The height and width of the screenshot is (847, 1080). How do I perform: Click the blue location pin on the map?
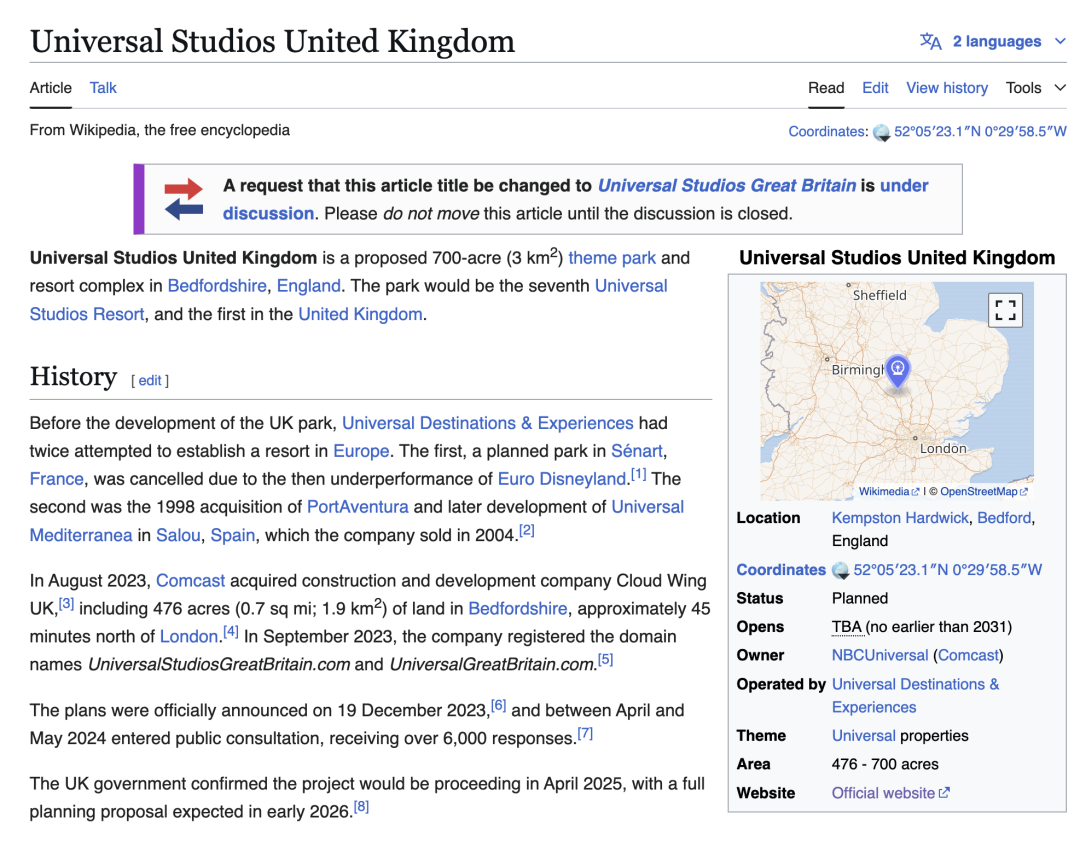pyautogui.click(x=897, y=373)
